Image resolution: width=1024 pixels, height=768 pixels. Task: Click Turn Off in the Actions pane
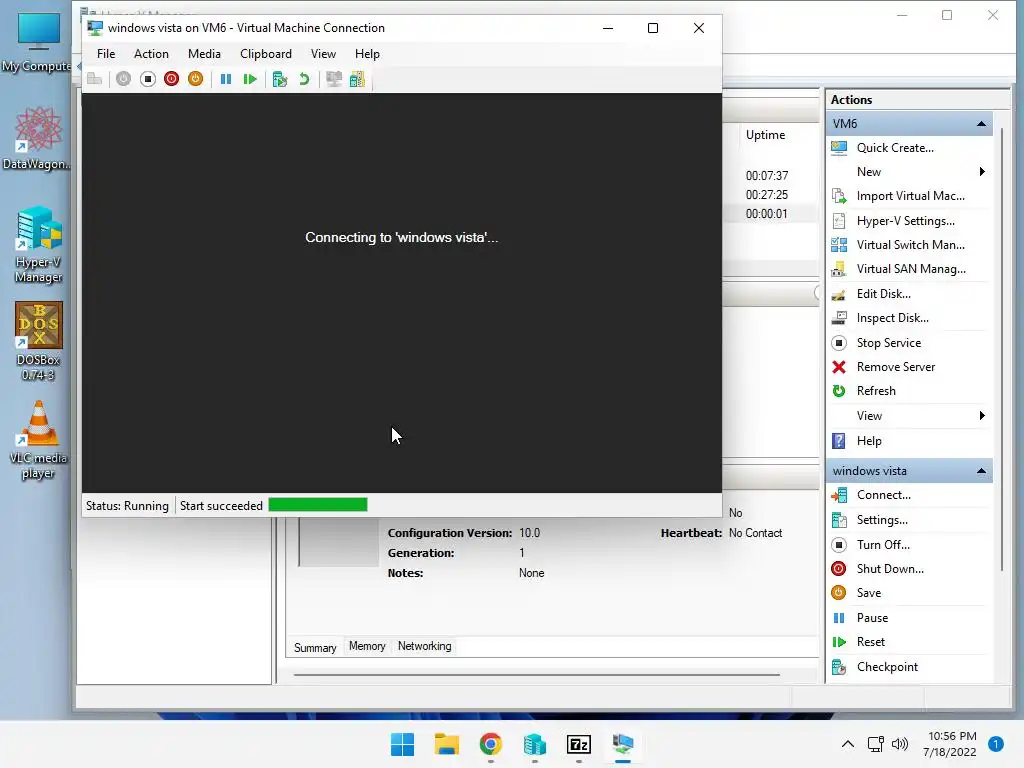pos(883,545)
